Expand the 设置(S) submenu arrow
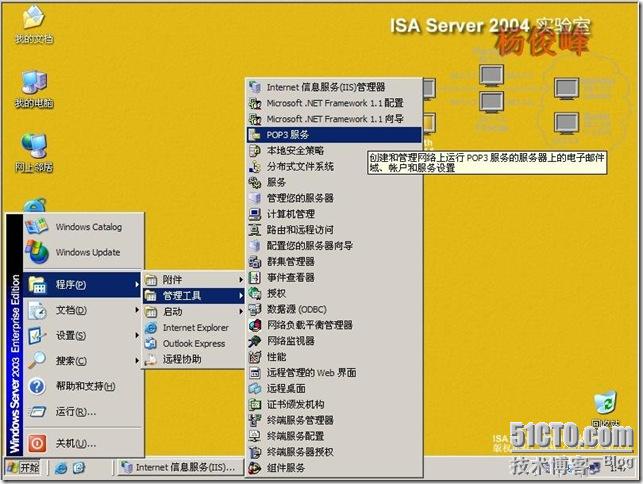Viewport: 643px width, 484px height. pos(137,336)
